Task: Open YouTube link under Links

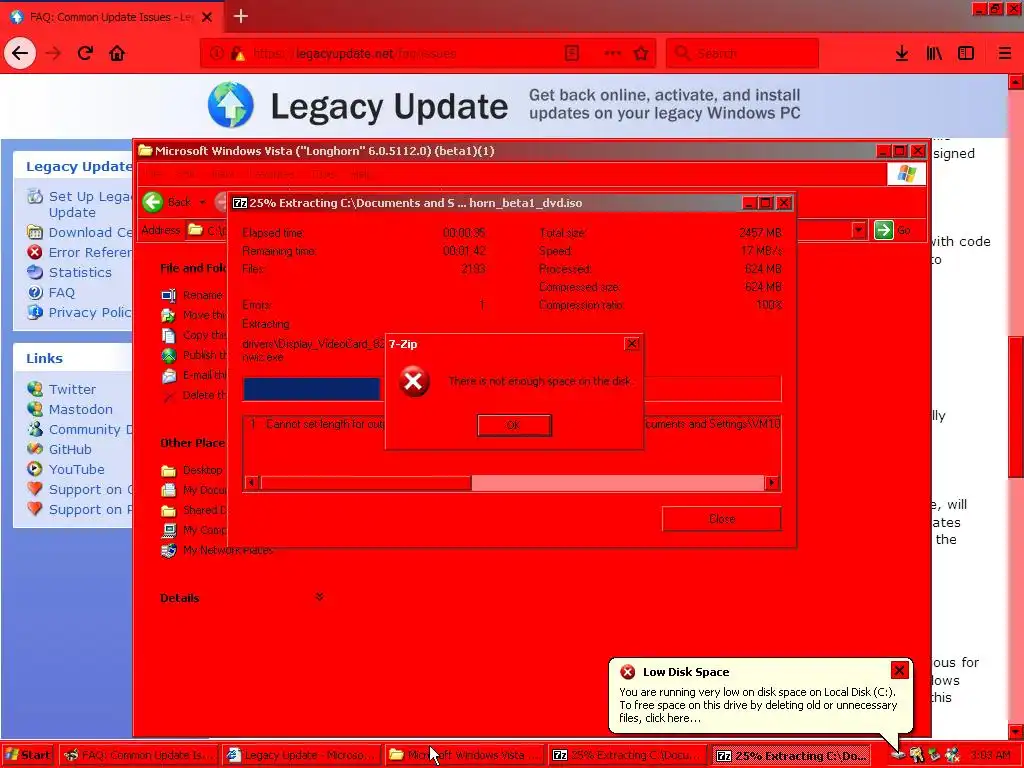Action: pos(76,470)
